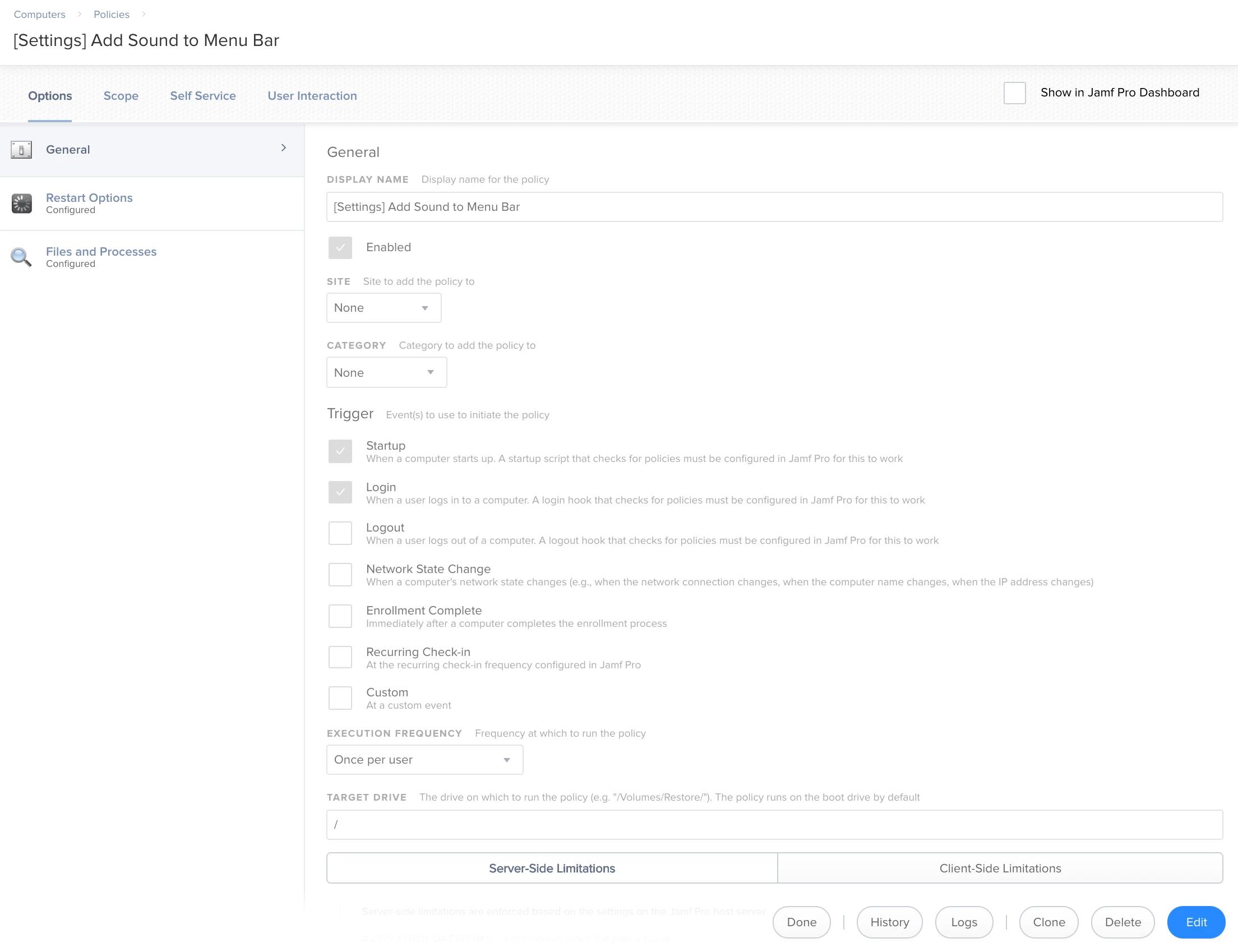Enable the Logout trigger checkbox
1238x952 pixels.
tap(340, 533)
